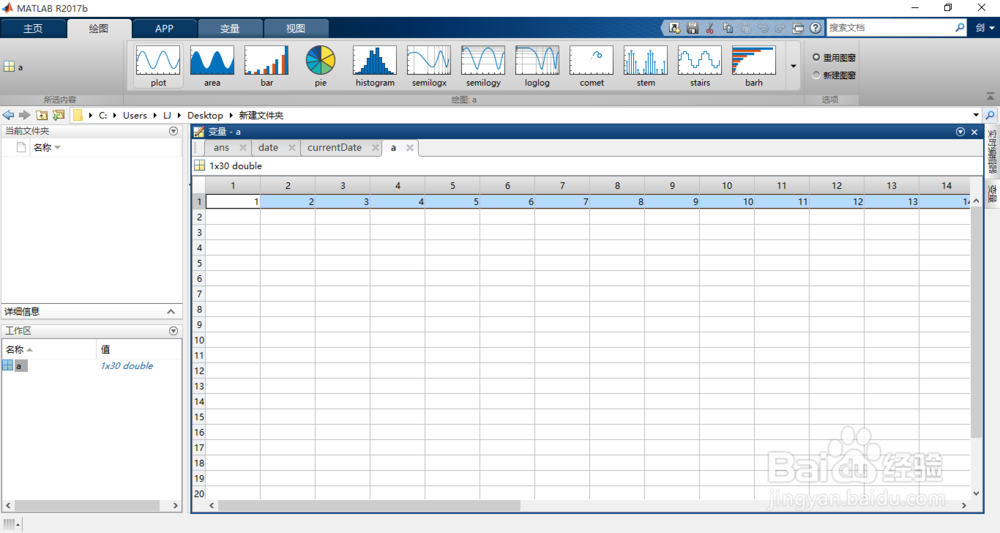Select the stairs plot type
This screenshot has width=1000, height=533.
pyautogui.click(x=700, y=66)
